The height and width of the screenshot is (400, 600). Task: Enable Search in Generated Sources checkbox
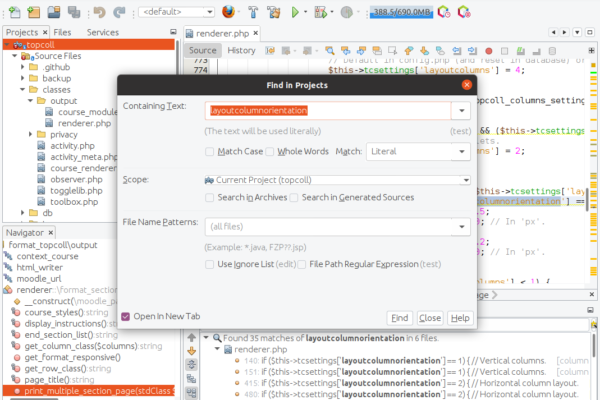click(x=293, y=198)
